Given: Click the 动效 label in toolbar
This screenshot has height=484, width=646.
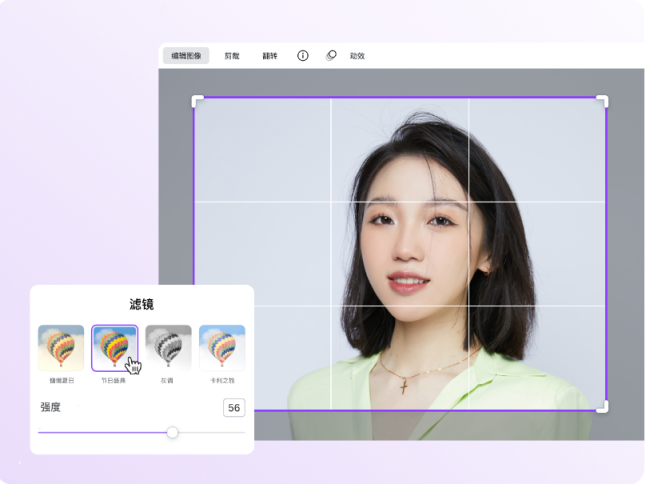Looking at the screenshot, I should (x=357, y=56).
